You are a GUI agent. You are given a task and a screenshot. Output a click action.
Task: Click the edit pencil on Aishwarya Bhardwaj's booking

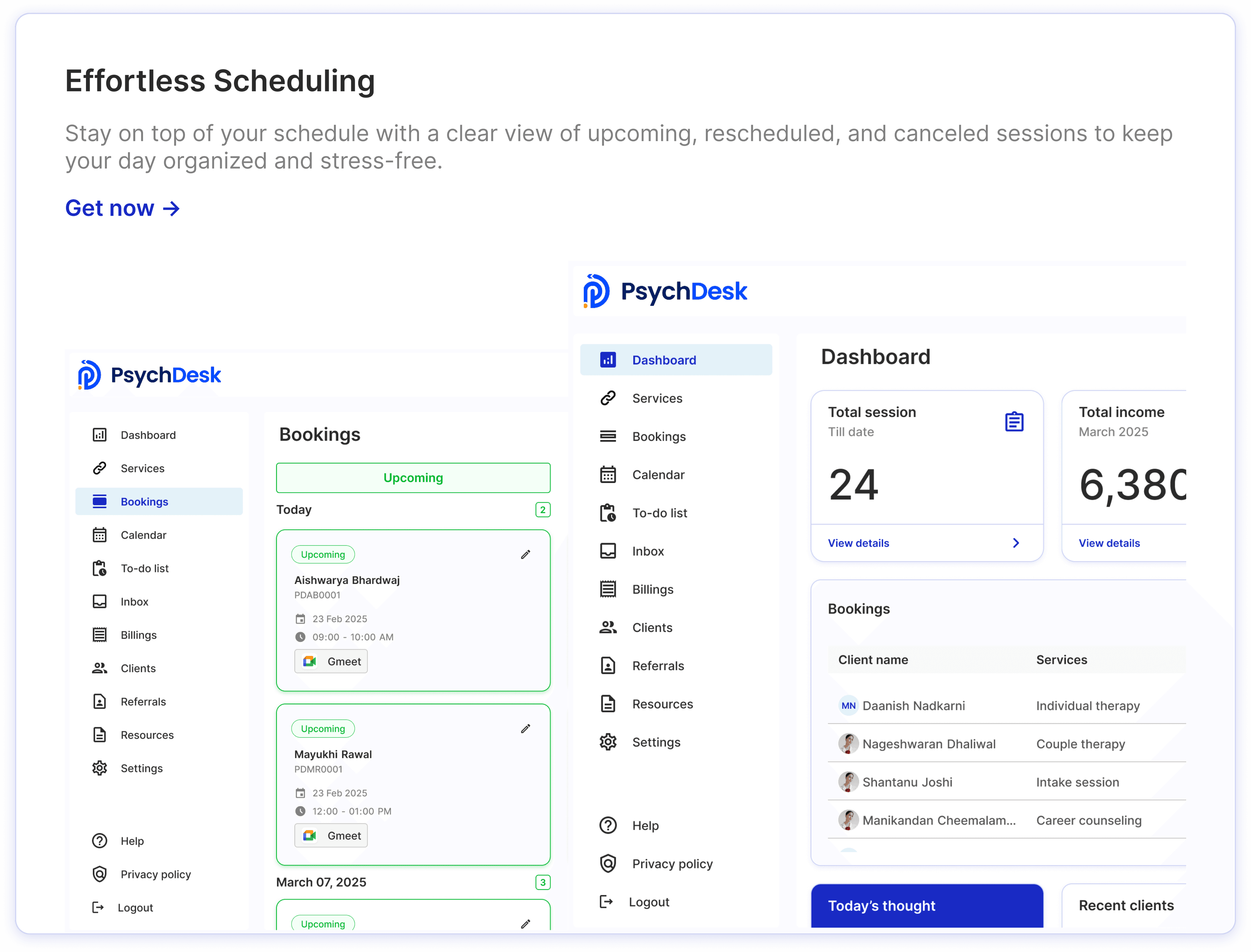coord(525,554)
